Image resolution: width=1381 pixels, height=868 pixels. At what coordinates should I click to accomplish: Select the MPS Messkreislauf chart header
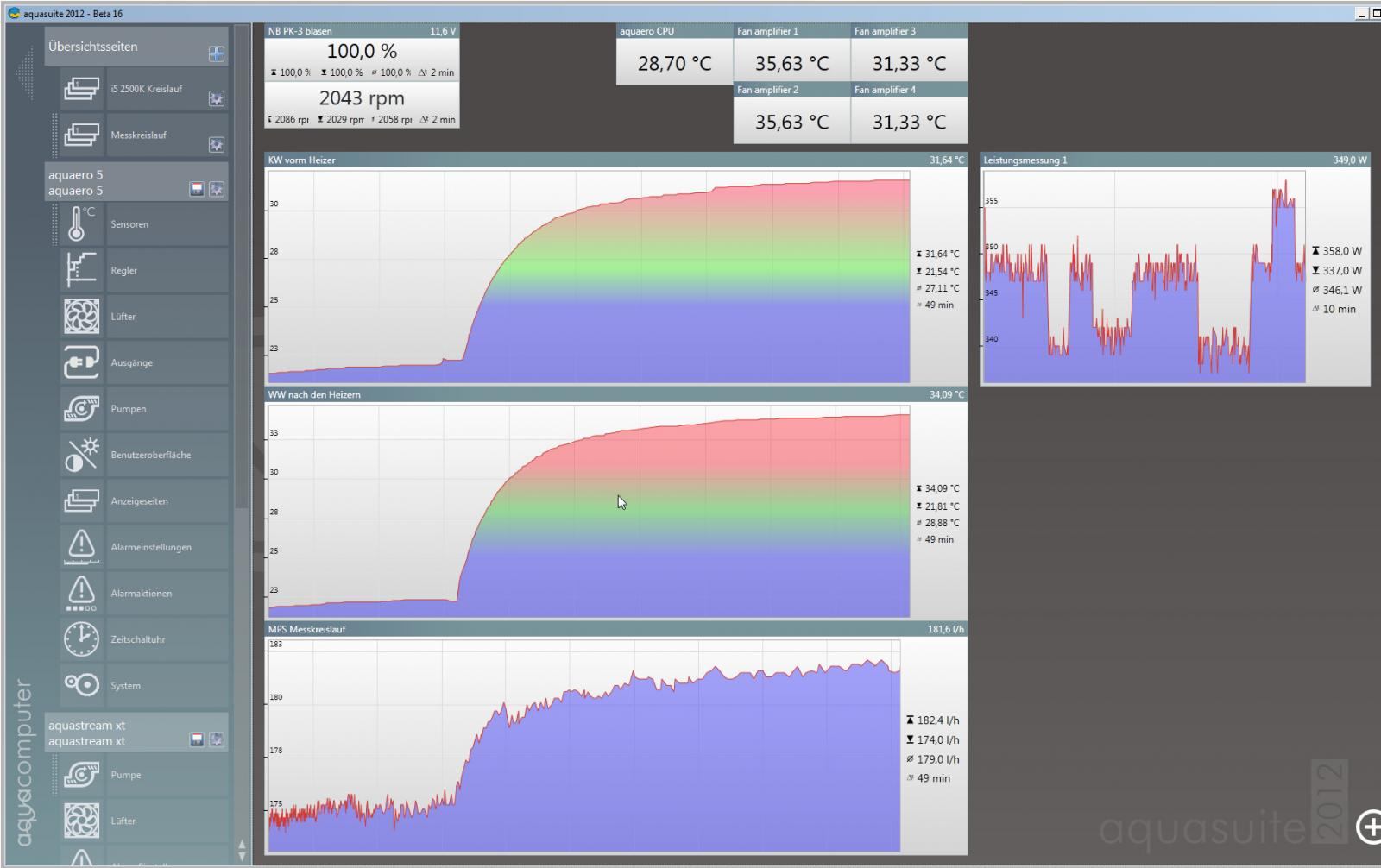click(x=615, y=629)
